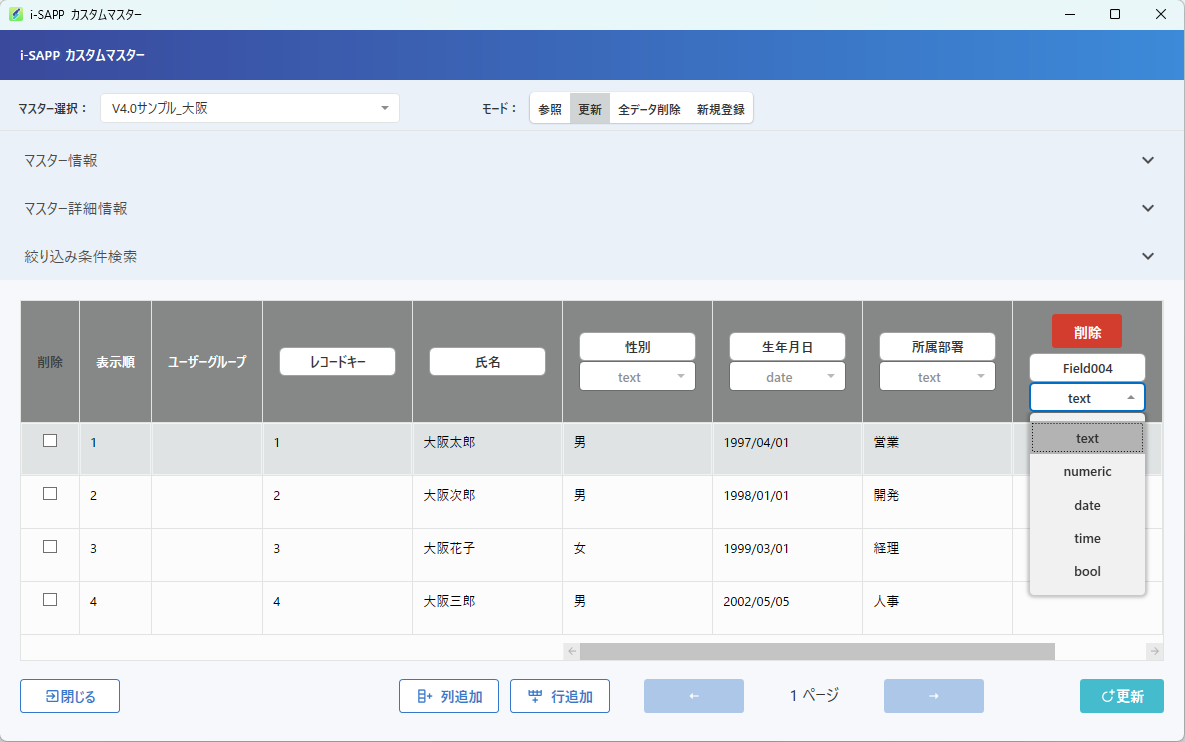Image resolution: width=1185 pixels, height=742 pixels.
Task: Choose text from the type list
Action: [1088, 438]
